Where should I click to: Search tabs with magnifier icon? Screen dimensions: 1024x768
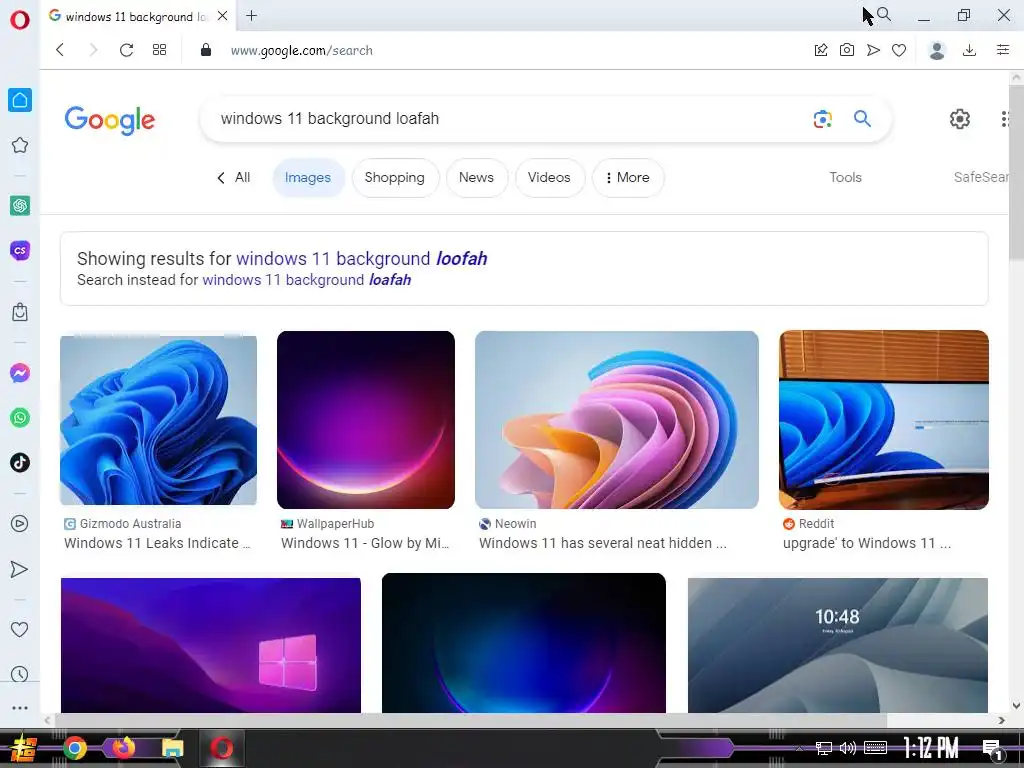(x=884, y=14)
